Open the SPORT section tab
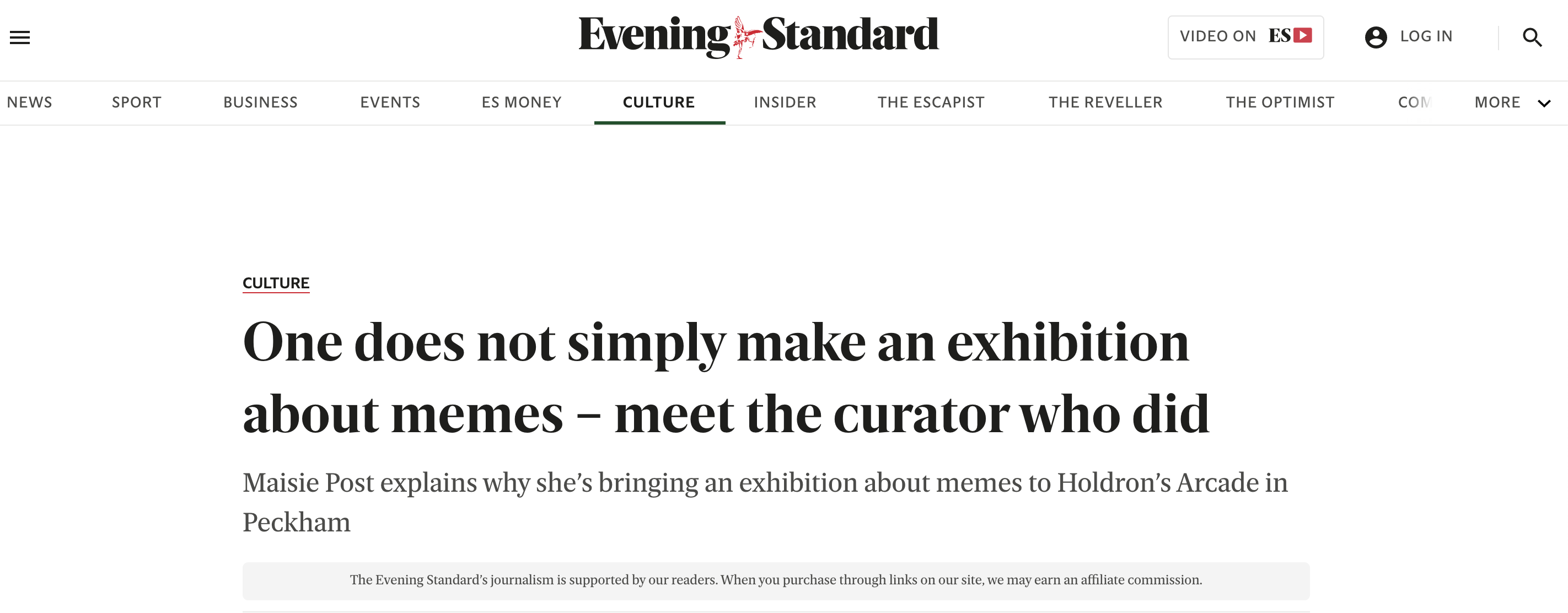Image resolution: width=1568 pixels, height=613 pixels. tap(136, 103)
